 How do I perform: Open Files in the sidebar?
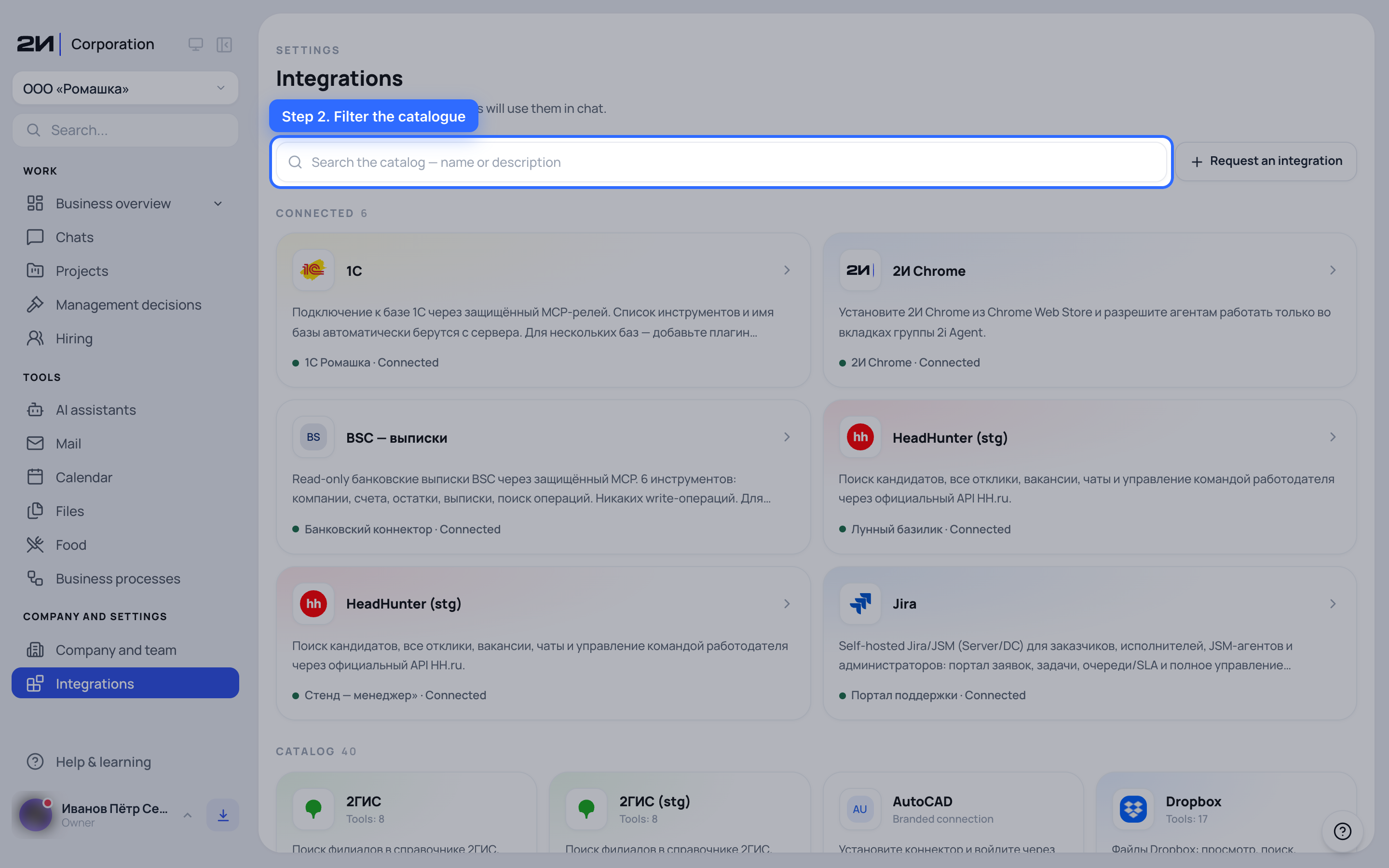125,511
